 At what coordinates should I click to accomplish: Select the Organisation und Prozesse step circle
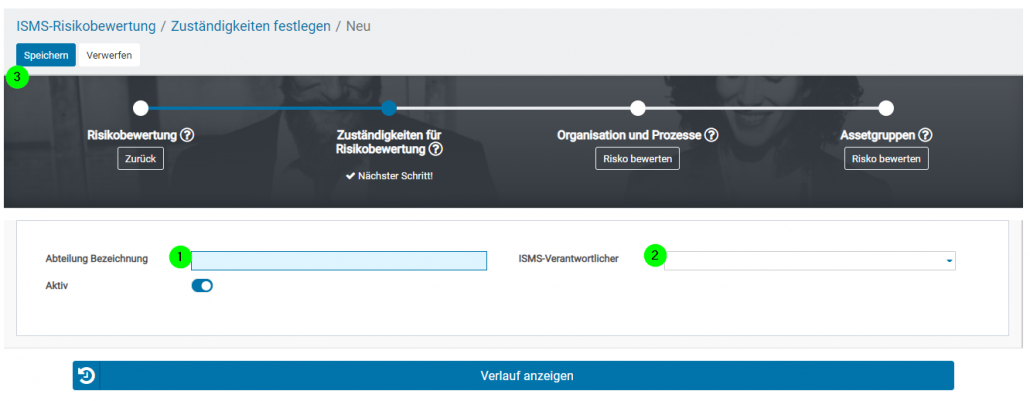[x=638, y=108]
